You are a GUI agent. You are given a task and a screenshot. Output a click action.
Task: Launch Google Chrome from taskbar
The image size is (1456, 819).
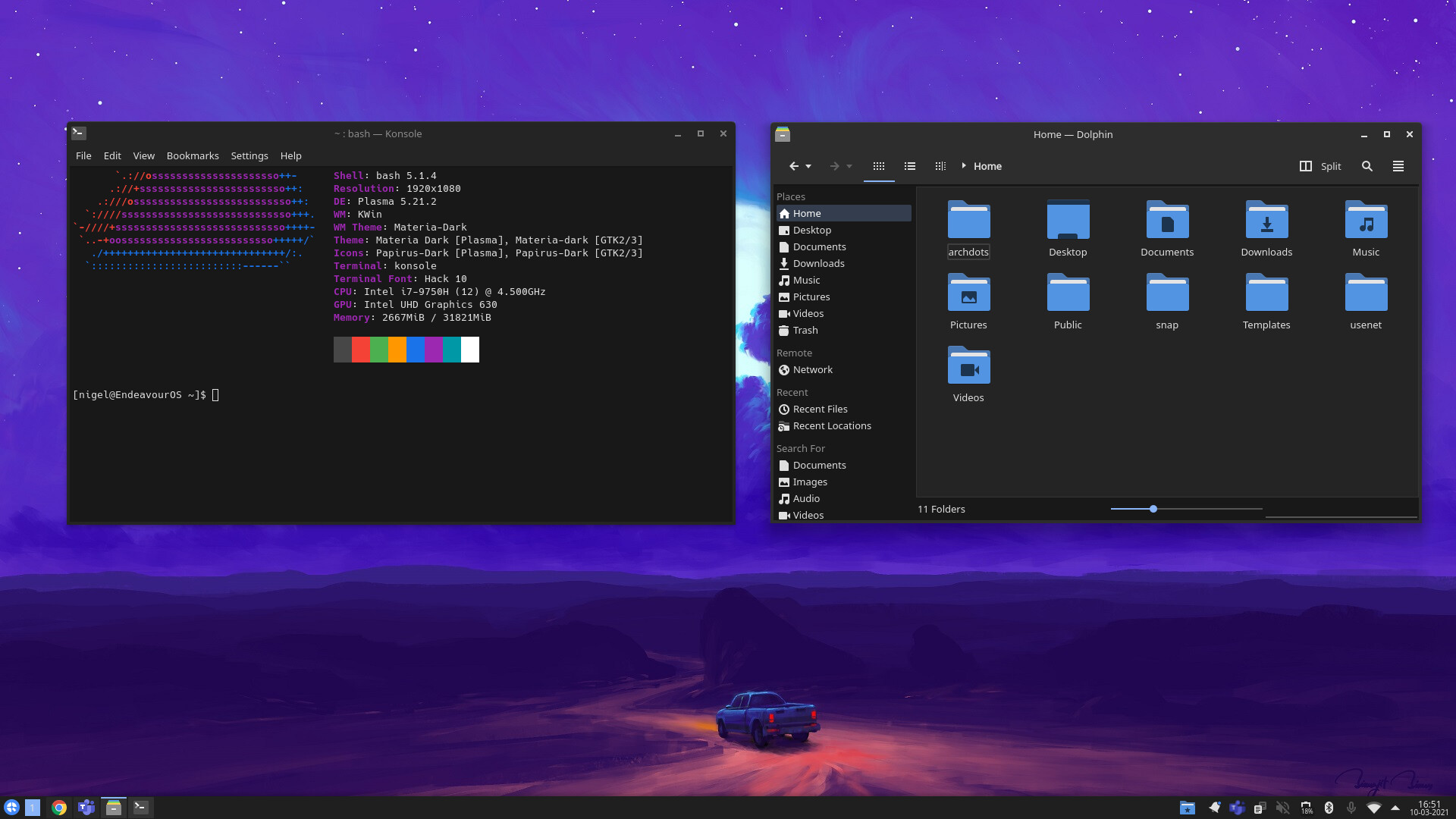(59, 808)
